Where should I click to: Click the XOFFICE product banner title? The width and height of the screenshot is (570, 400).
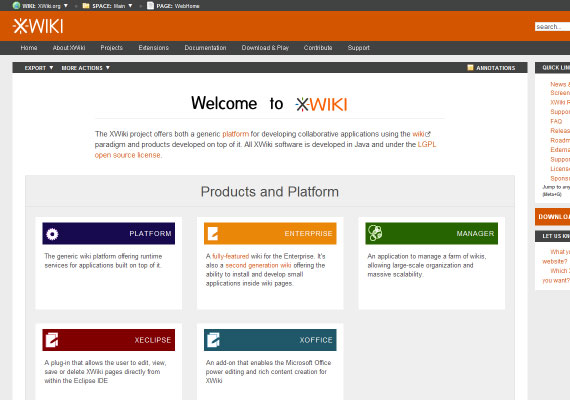(x=316, y=340)
